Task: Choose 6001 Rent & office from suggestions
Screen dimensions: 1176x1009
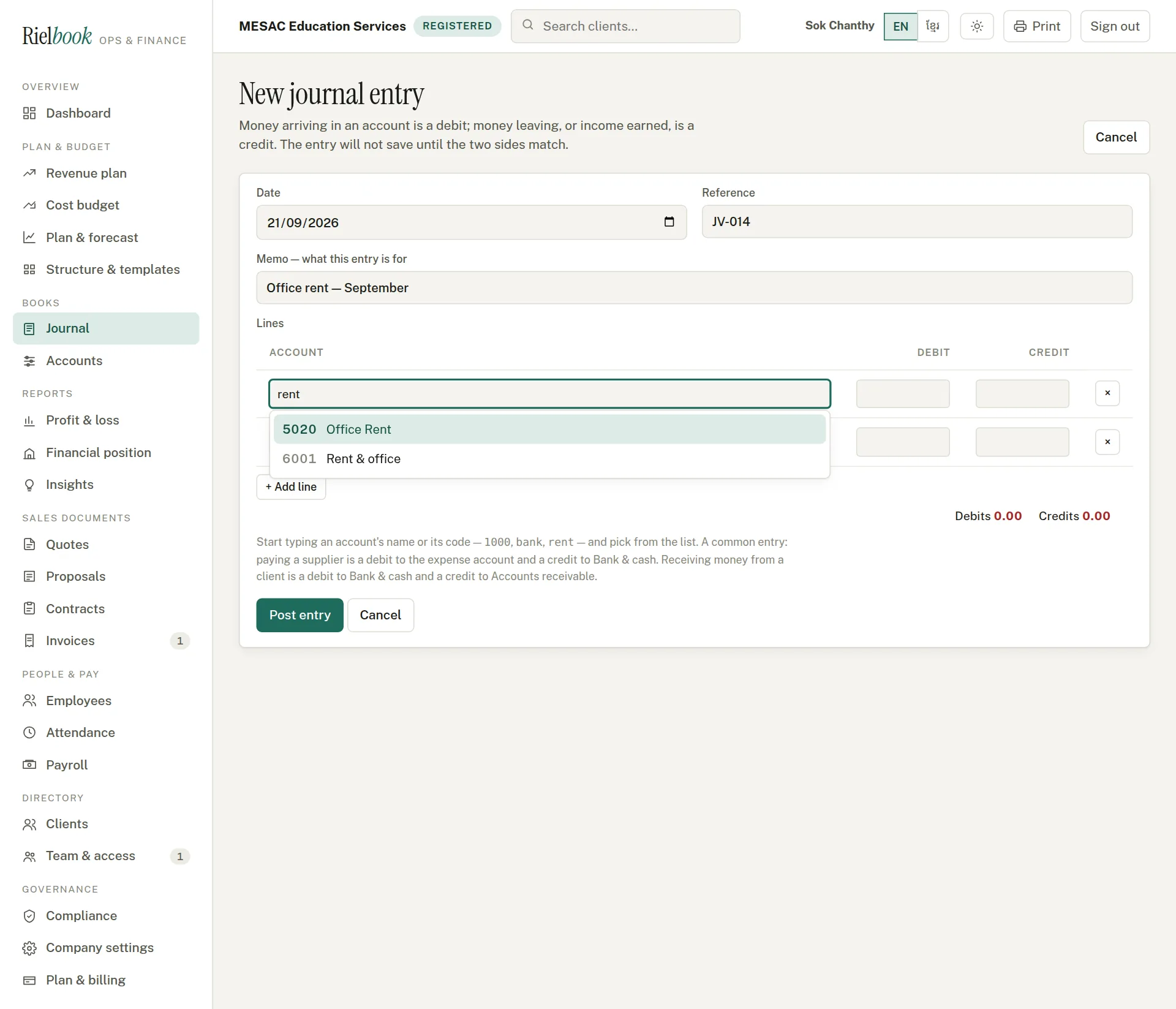Action: (x=549, y=459)
